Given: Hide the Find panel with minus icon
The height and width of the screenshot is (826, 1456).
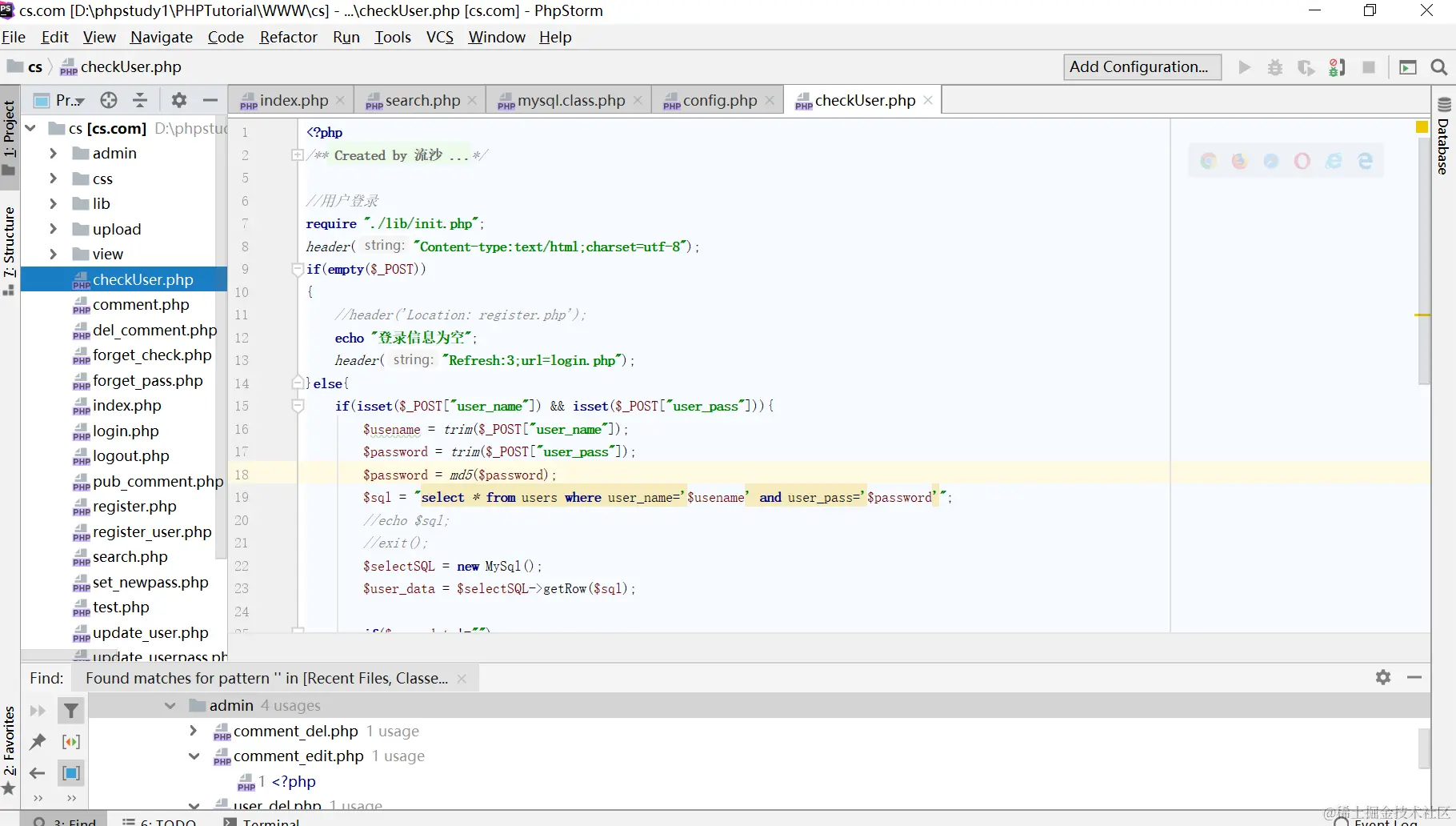Looking at the screenshot, I should click(1414, 677).
